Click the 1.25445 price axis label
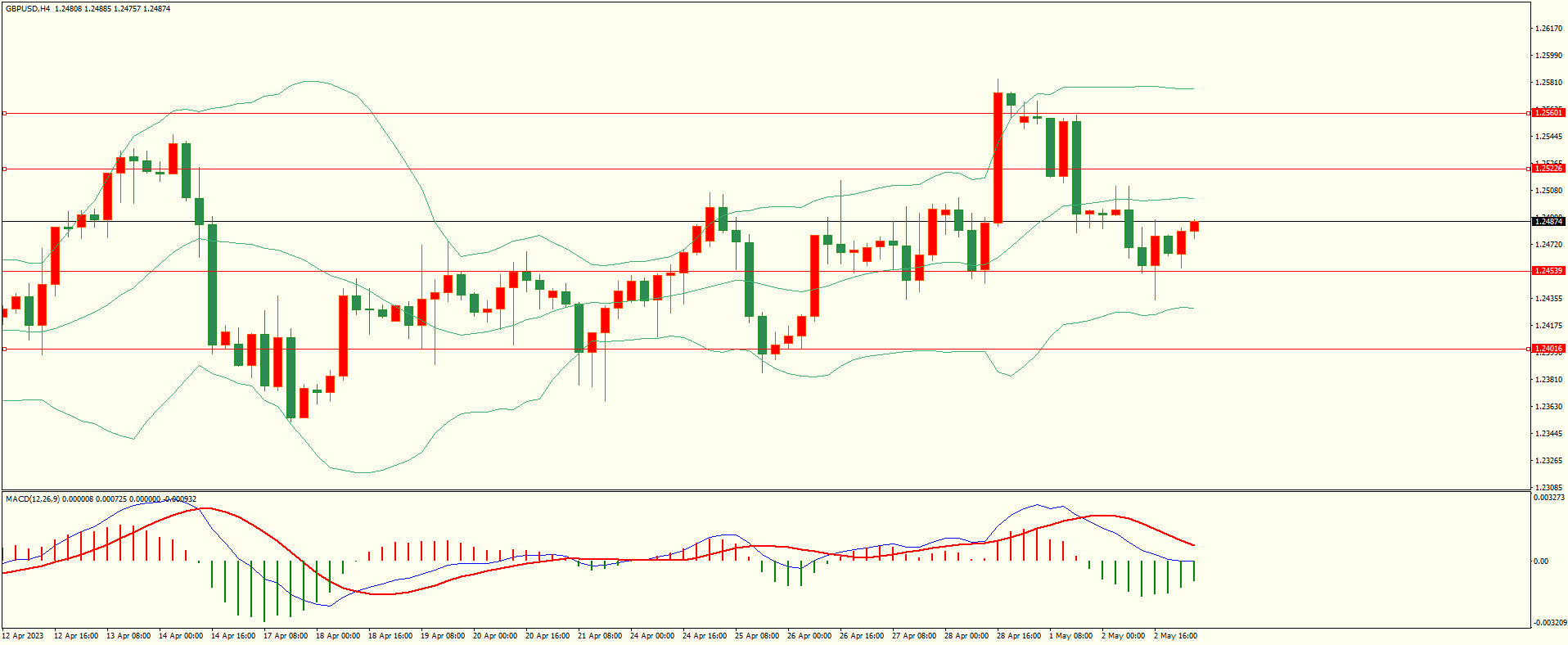Viewport: 1568px width, 645px height. click(x=1549, y=137)
